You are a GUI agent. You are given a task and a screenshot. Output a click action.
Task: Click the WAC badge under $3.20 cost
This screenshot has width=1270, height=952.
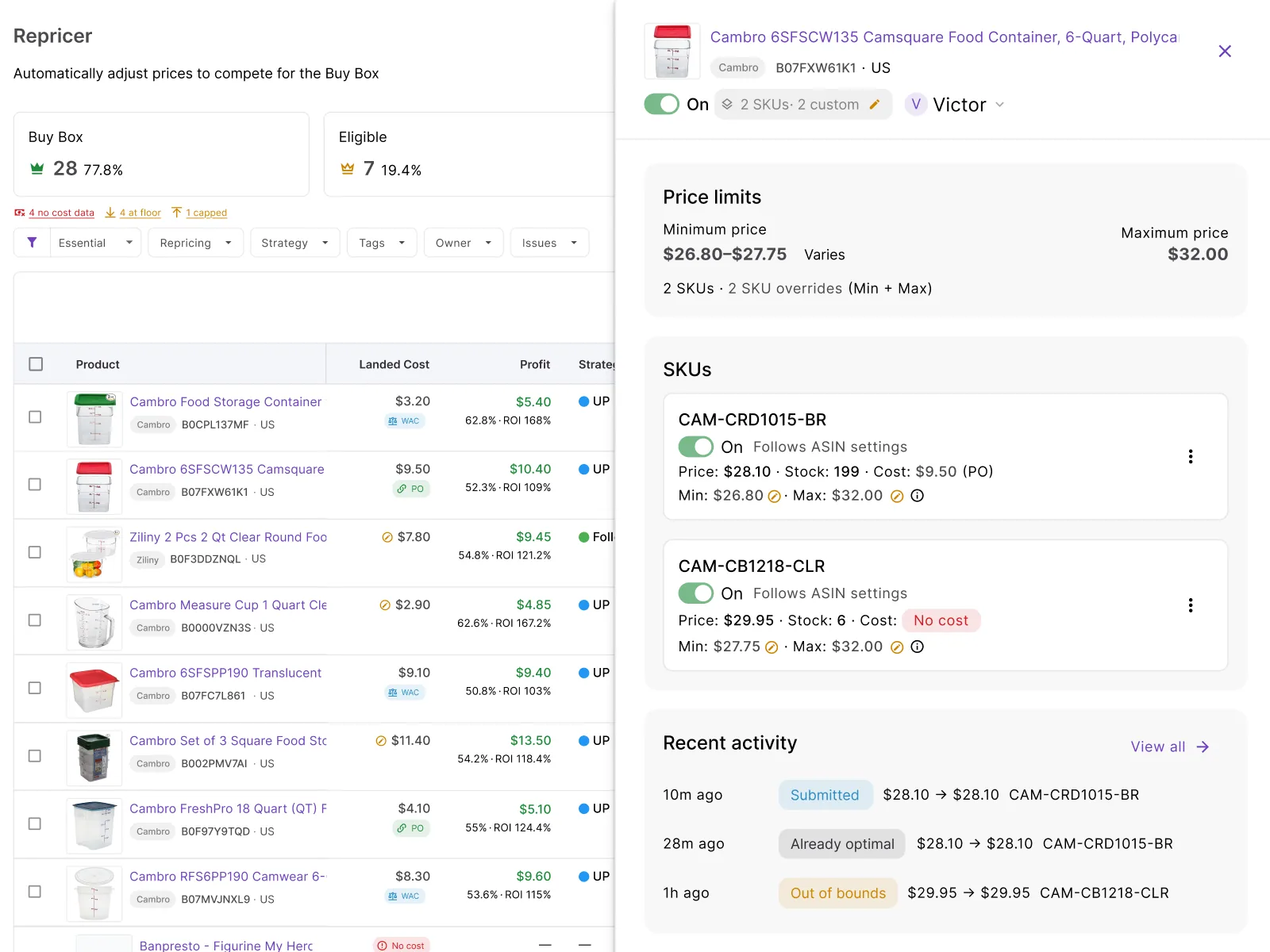tap(404, 421)
